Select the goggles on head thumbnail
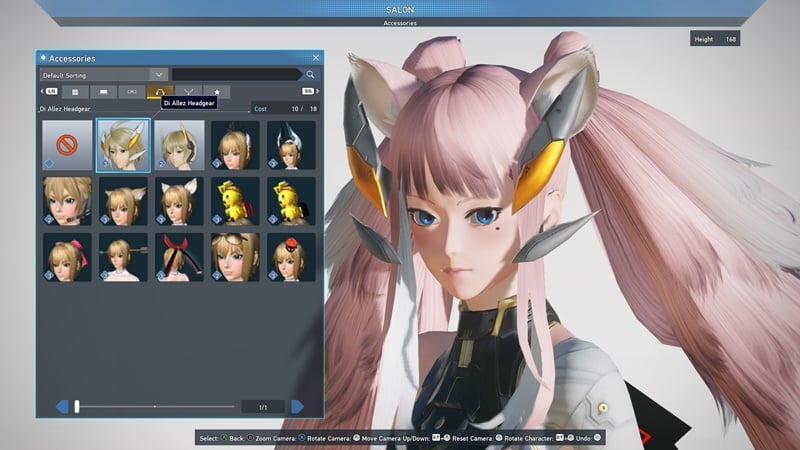 (x=235, y=257)
